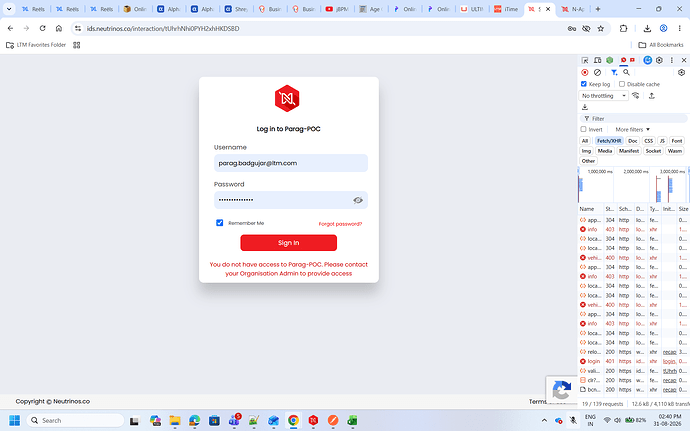Toggle the JS request filter
Image resolution: width=690 pixels, height=431 pixels.
click(662, 141)
